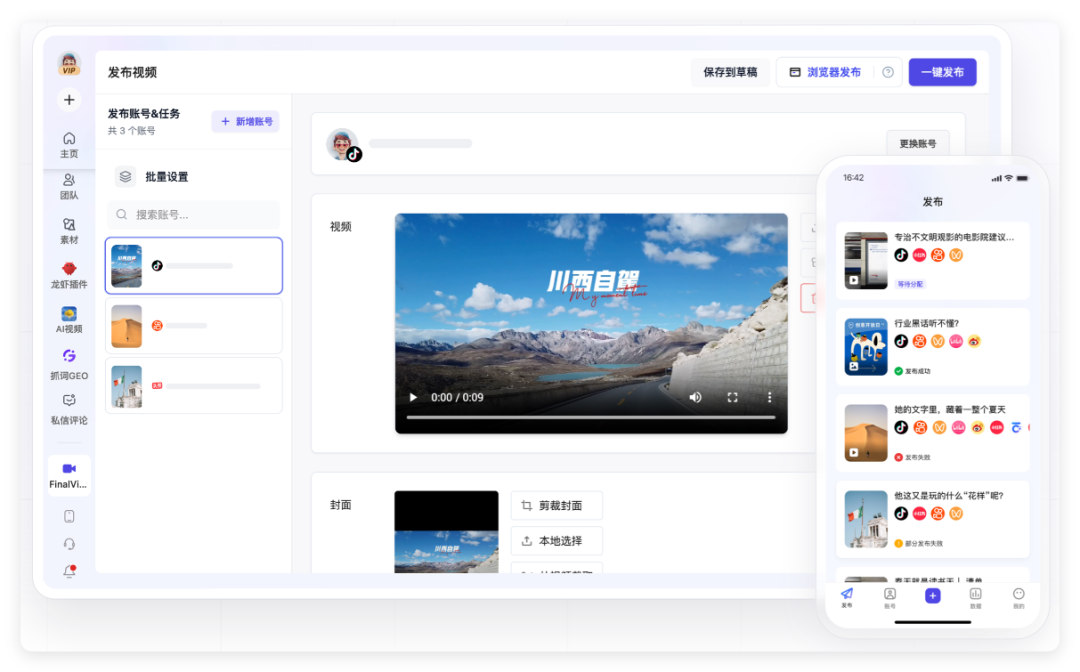The image size is (1080, 672).
Task: Play the video with the play icon
Action: [413, 397]
